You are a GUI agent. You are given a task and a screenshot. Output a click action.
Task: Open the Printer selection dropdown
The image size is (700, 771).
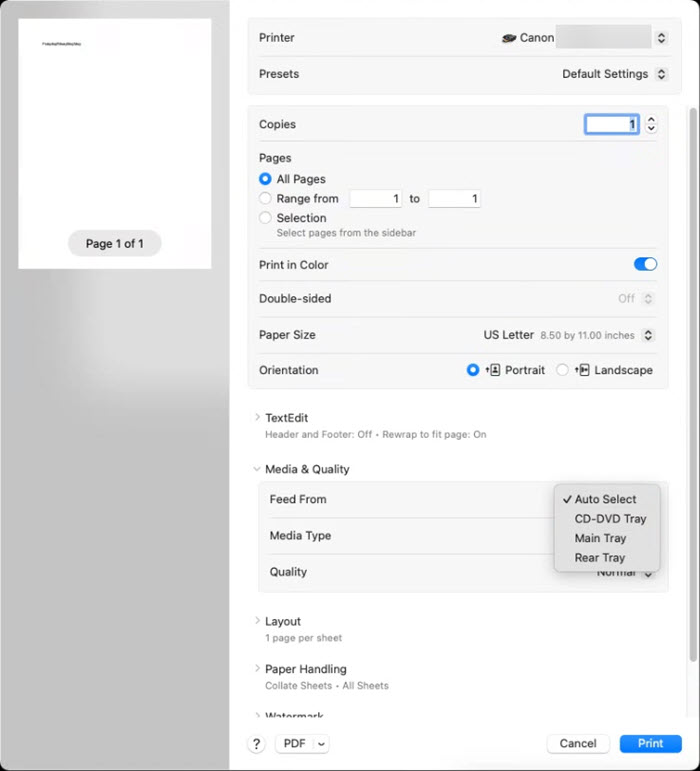pyautogui.click(x=661, y=38)
